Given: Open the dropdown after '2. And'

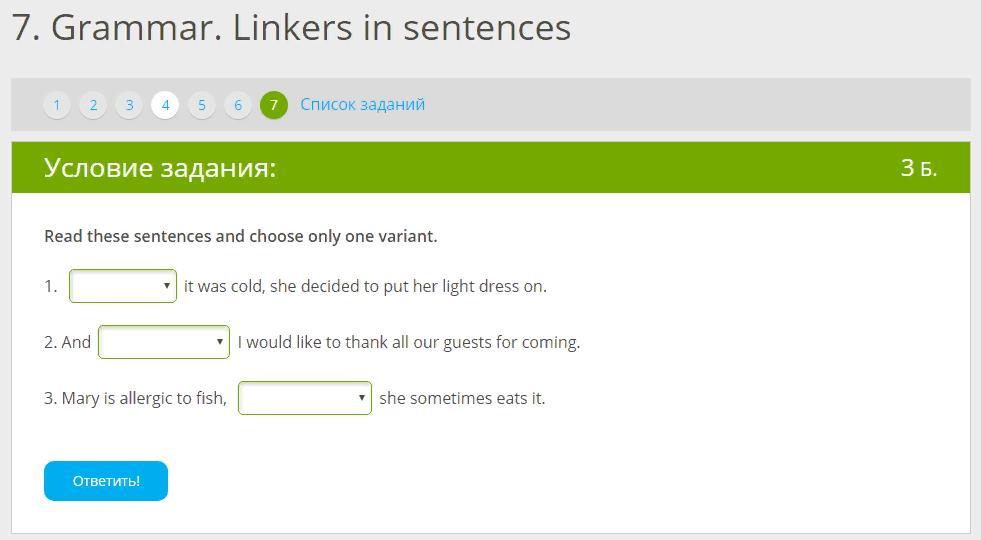Looking at the screenshot, I should (x=164, y=342).
